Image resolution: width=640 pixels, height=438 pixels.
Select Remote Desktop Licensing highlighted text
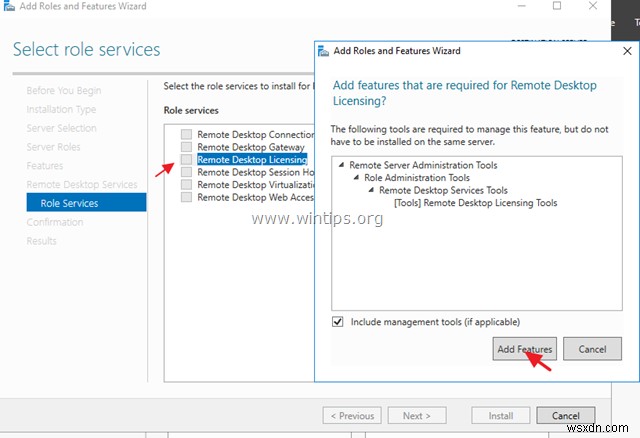(x=252, y=160)
